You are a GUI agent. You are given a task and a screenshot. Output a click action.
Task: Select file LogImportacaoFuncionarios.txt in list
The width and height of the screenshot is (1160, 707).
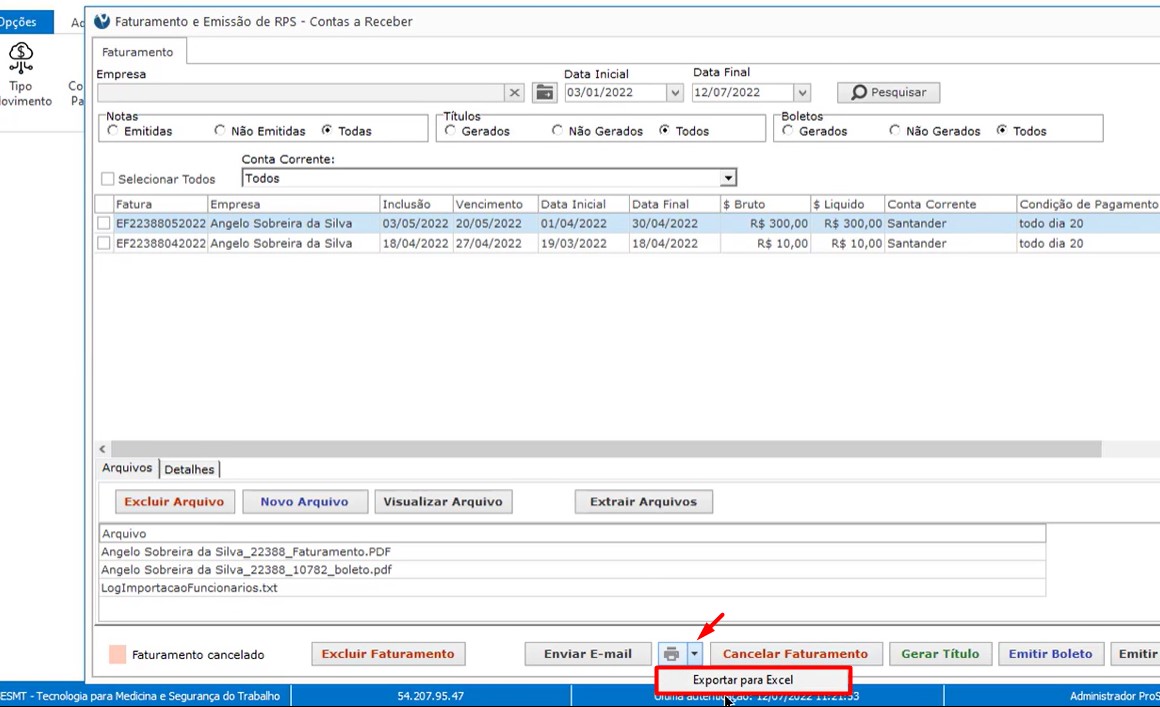[x=189, y=588]
